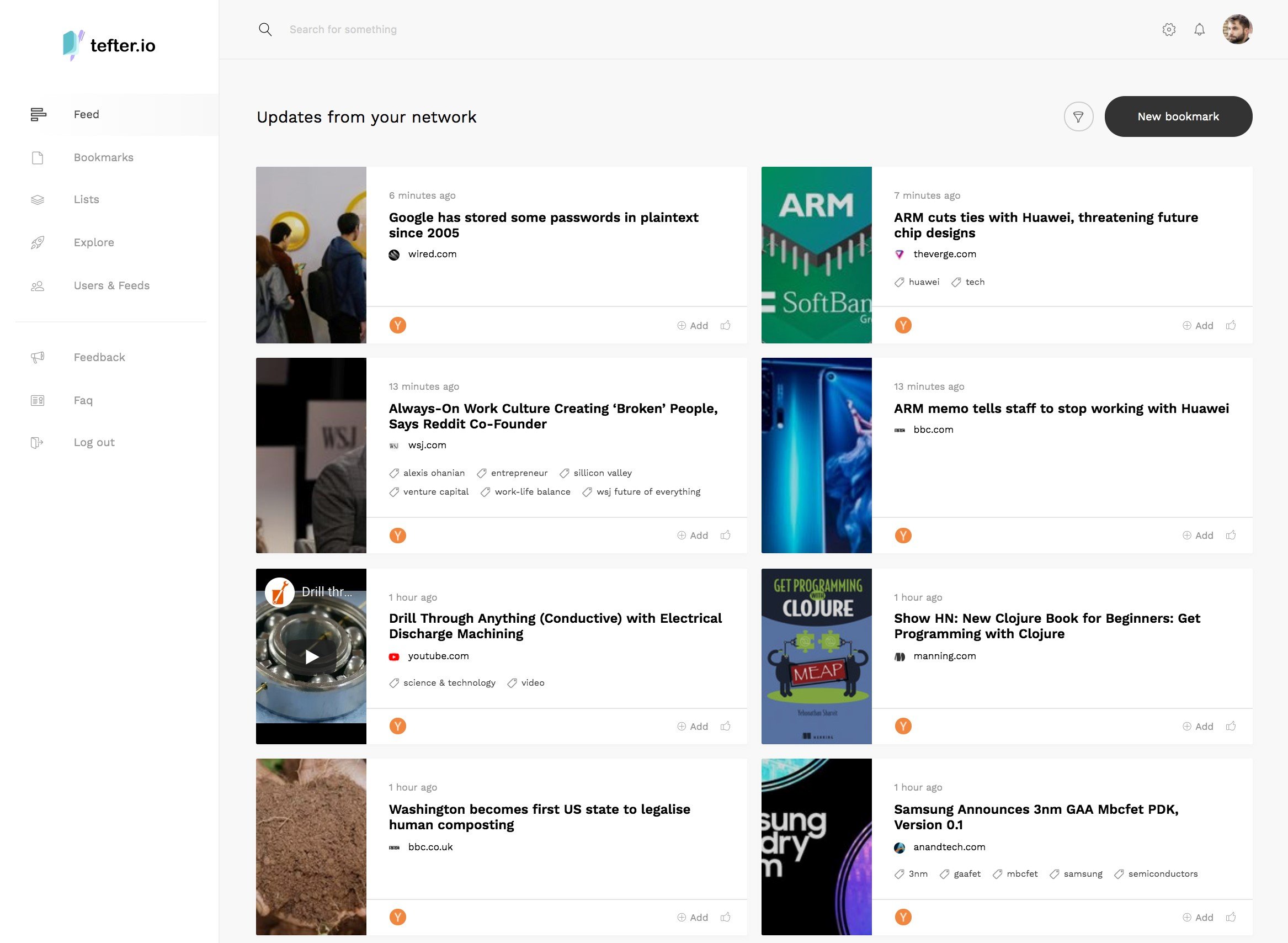Open the Y user badge on ARM cuts ties card
This screenshot has height=943, width=1288.
coord(903,325)
